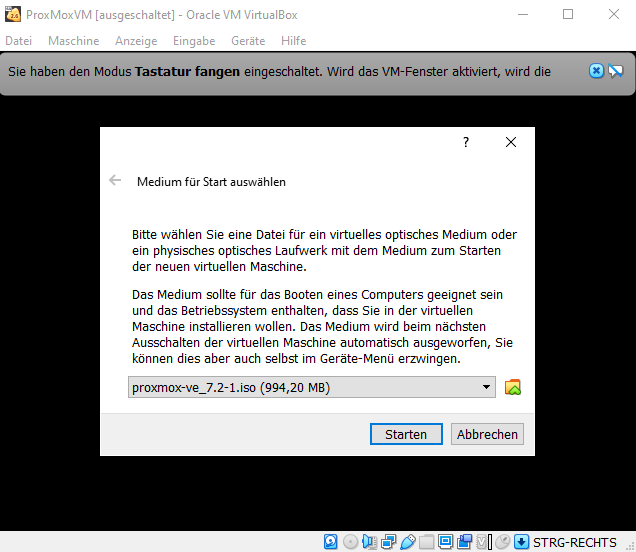This screenshot has height=552, width=636.
Task: Click the audio status icon
Action: coord(369,542)
